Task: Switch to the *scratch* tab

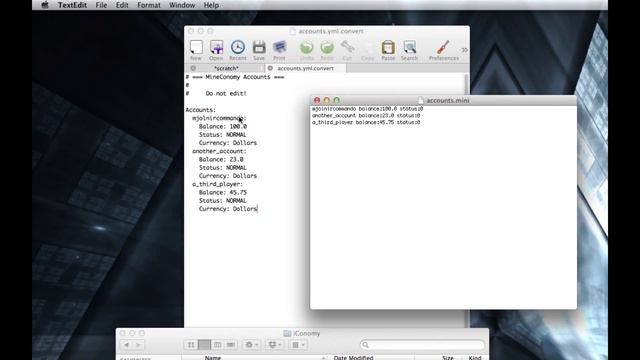Action: click(x=226, y=68)
